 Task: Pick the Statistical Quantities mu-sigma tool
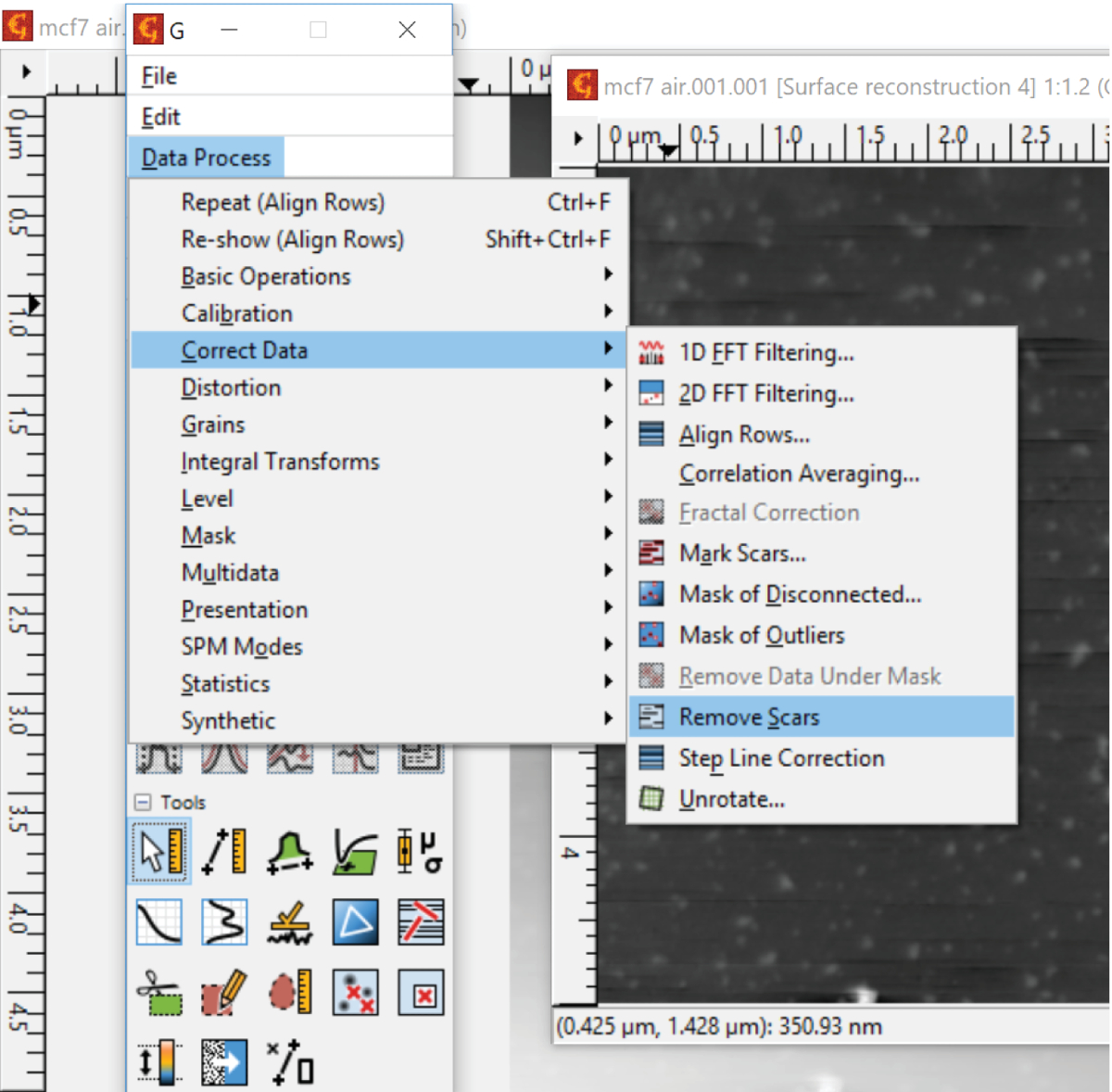click(420, 852)
